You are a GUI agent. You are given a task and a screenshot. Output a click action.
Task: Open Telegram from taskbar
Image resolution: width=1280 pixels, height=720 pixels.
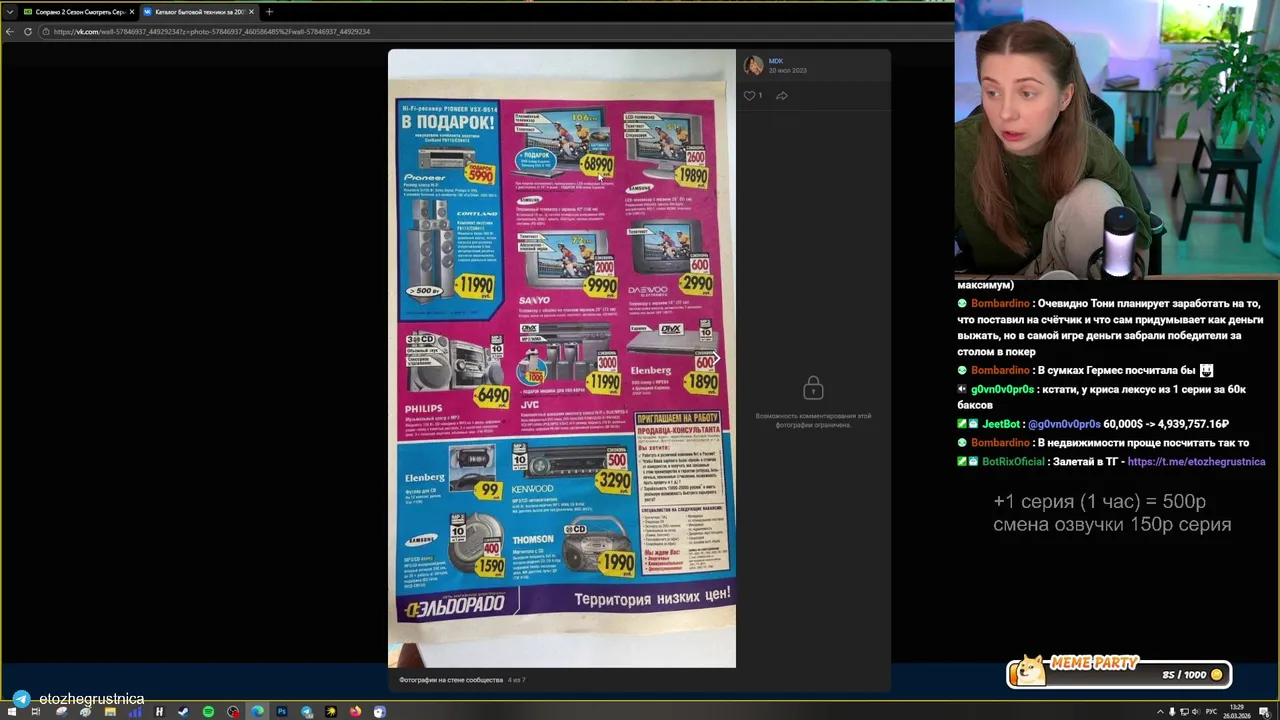306,712
